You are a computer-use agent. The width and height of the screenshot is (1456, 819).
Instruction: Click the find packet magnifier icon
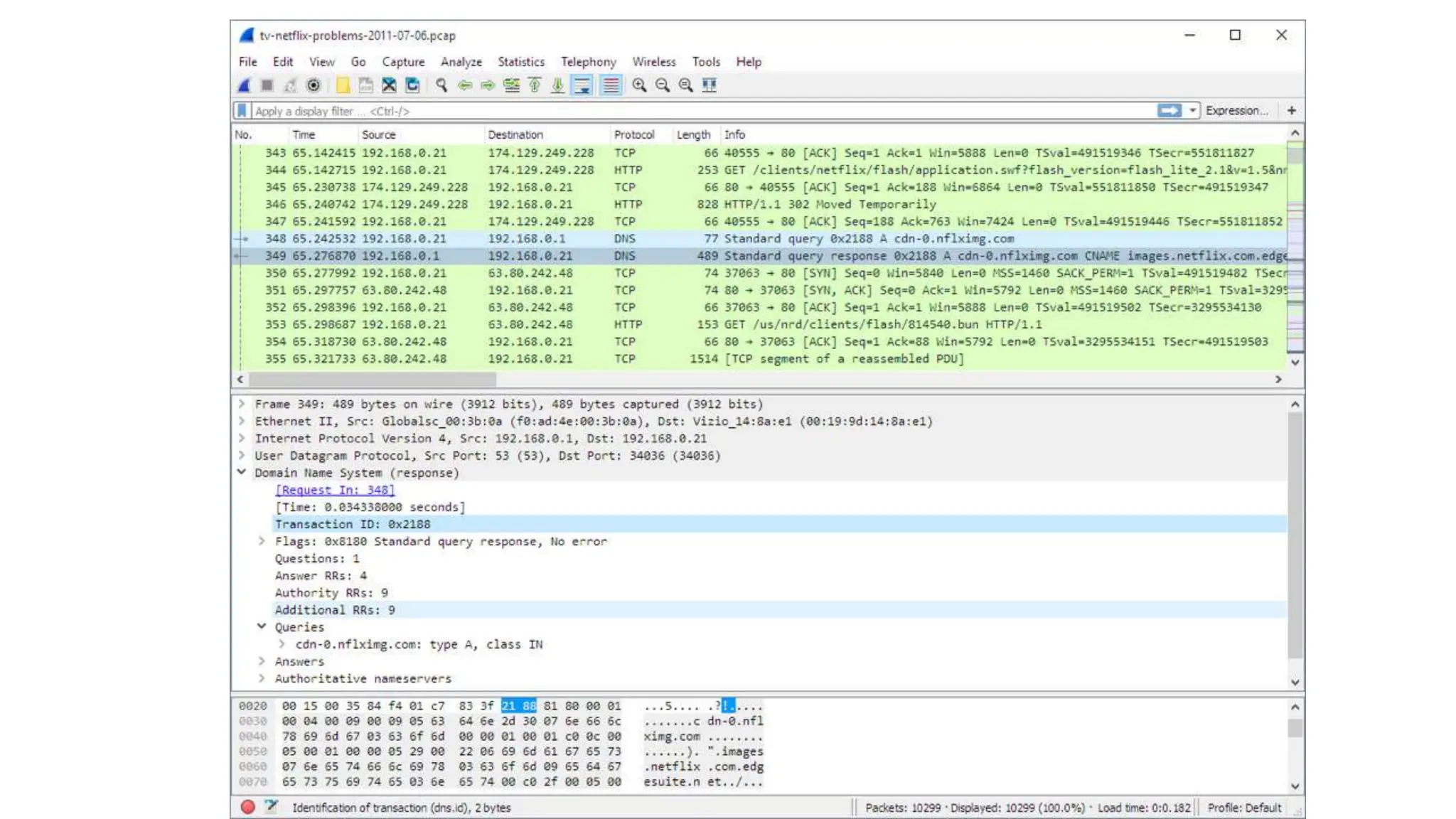[441, 85]
